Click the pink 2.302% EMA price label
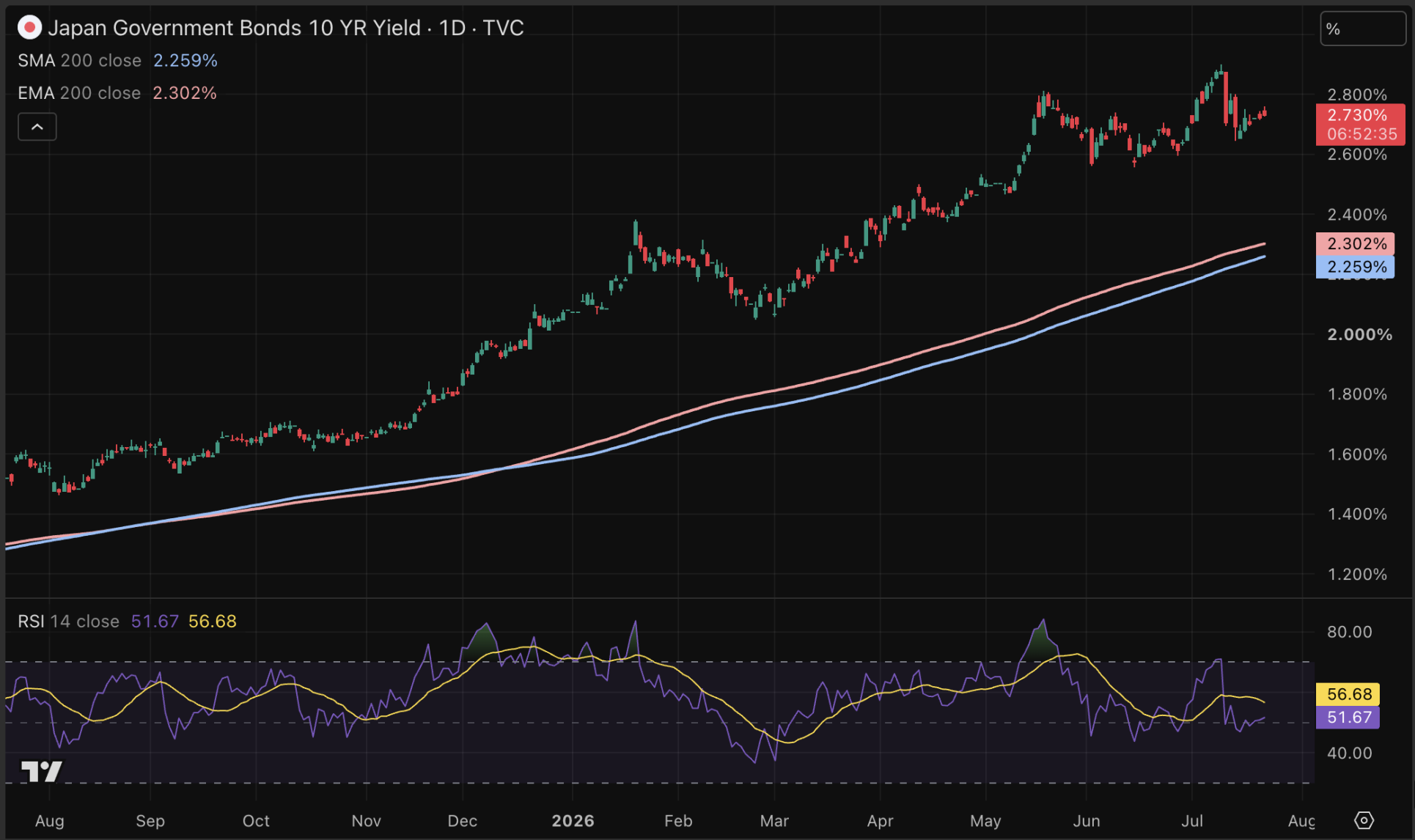 click(1356, 243)
